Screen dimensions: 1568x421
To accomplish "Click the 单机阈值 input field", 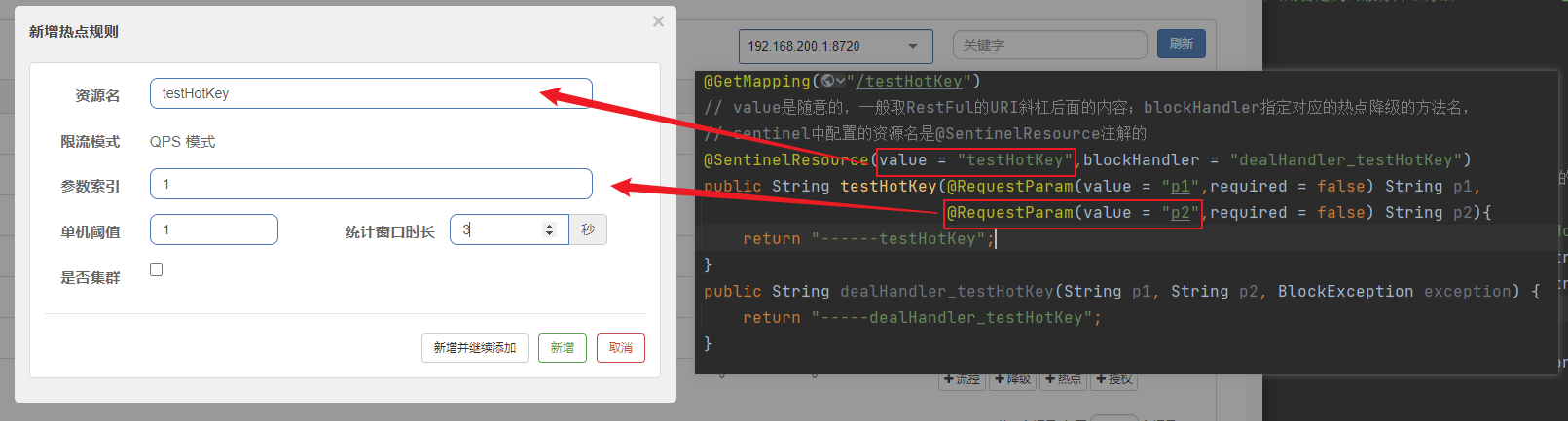I will tap(213, 229).
